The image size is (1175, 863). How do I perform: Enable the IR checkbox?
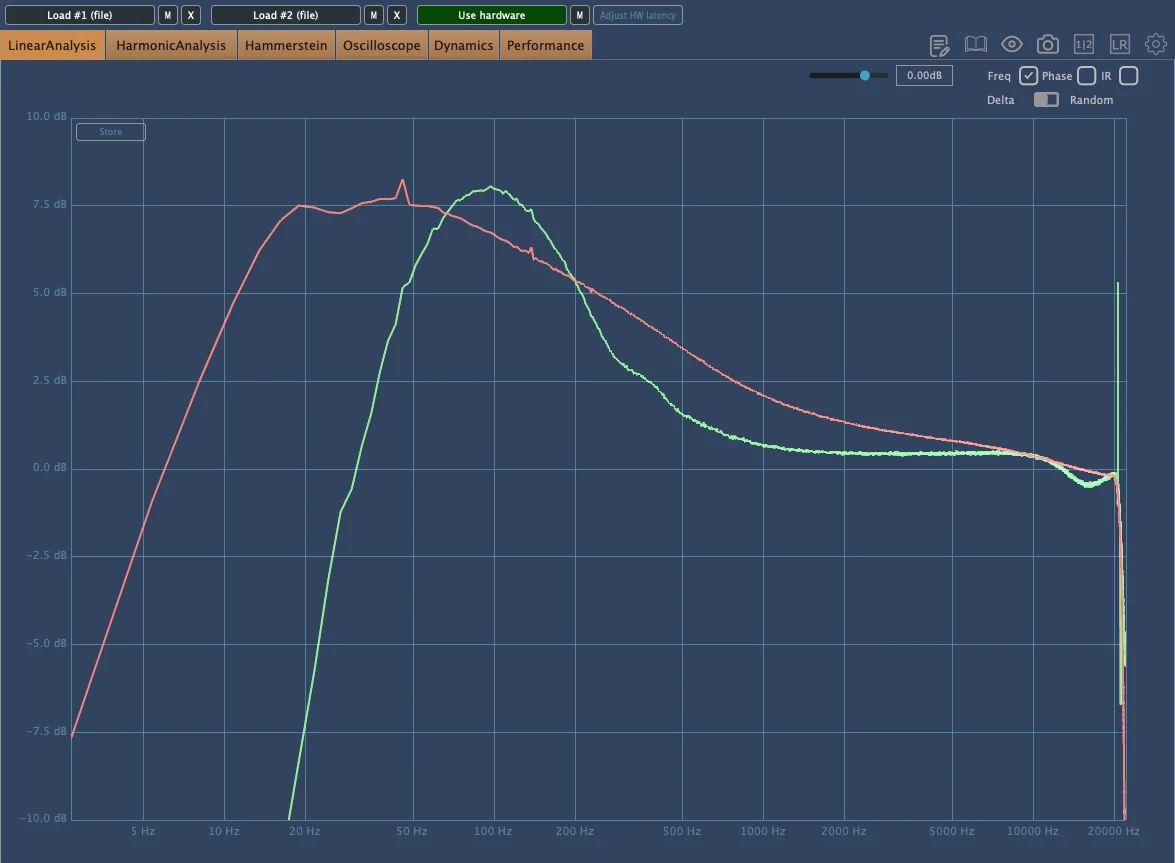tap(1128, 76)
